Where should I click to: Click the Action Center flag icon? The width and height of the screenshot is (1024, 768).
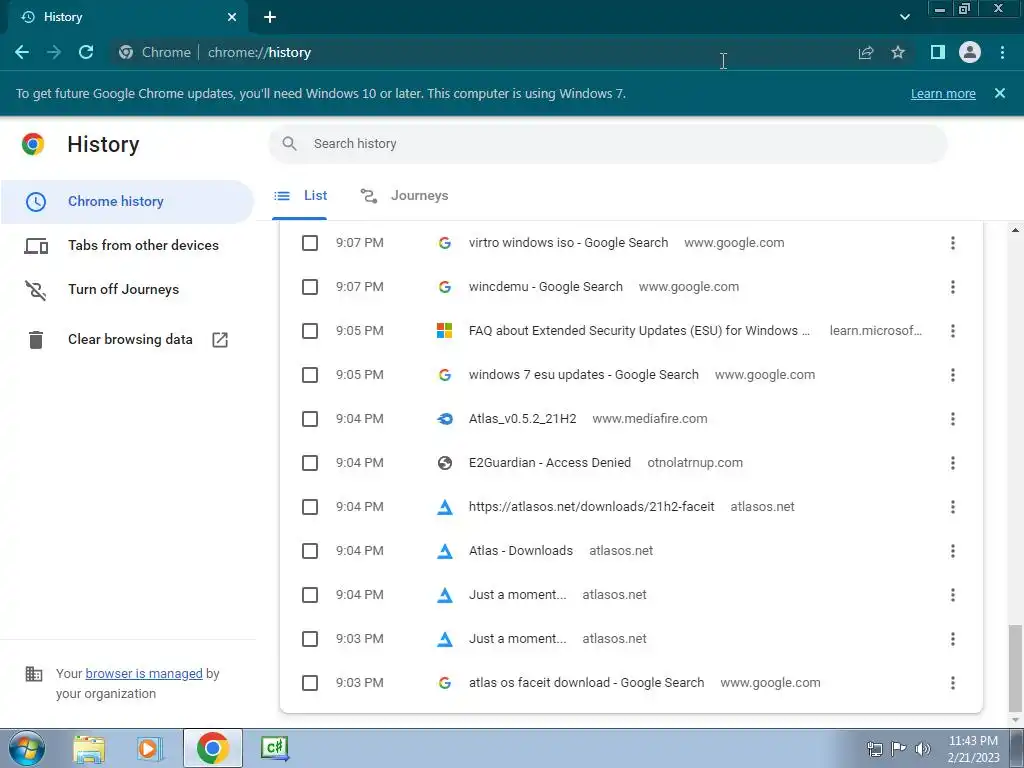pyautogui.click(x=899, y=748)
